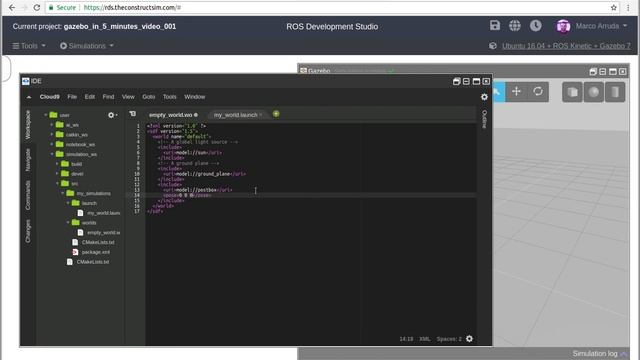Collapse the user root folder
Image resolution: width=640 pixels, height=360 pixels.
(x=46, y=115)
